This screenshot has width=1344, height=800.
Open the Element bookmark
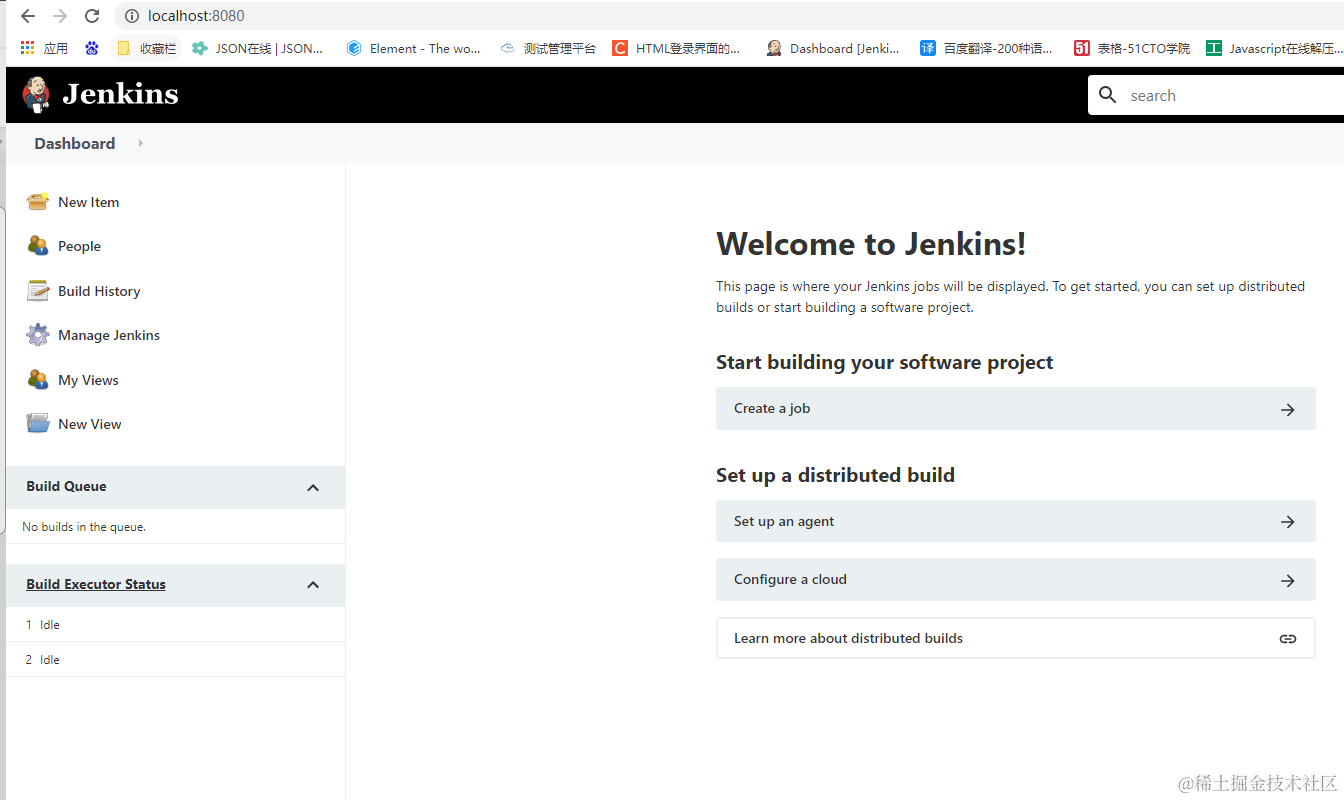pos(413,48)
